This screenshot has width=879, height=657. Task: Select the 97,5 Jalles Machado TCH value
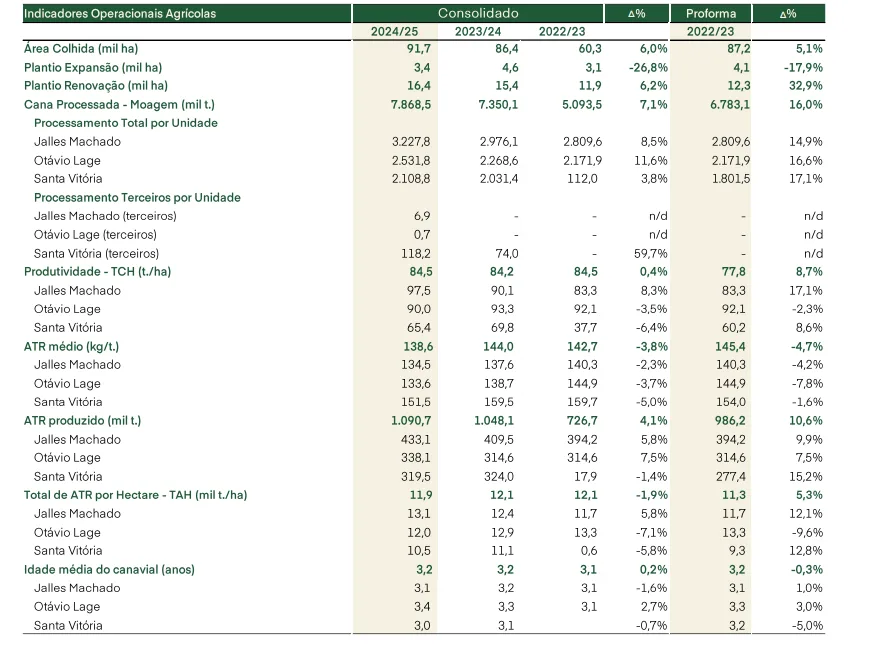(419, 291)
